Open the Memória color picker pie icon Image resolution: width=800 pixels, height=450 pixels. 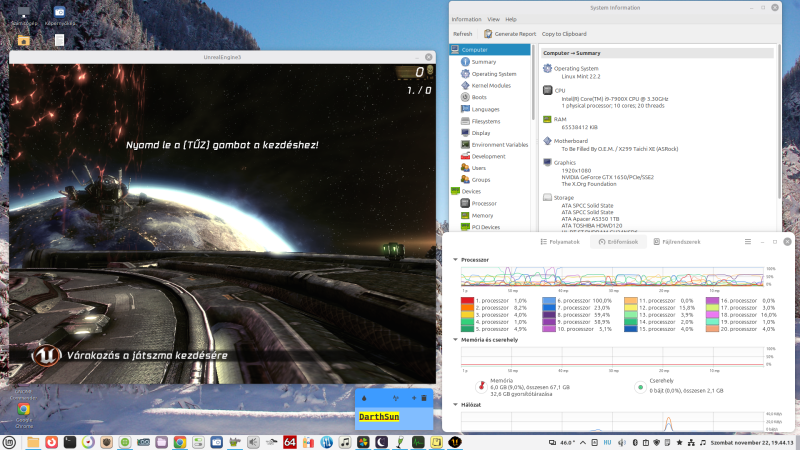[481, 387]
